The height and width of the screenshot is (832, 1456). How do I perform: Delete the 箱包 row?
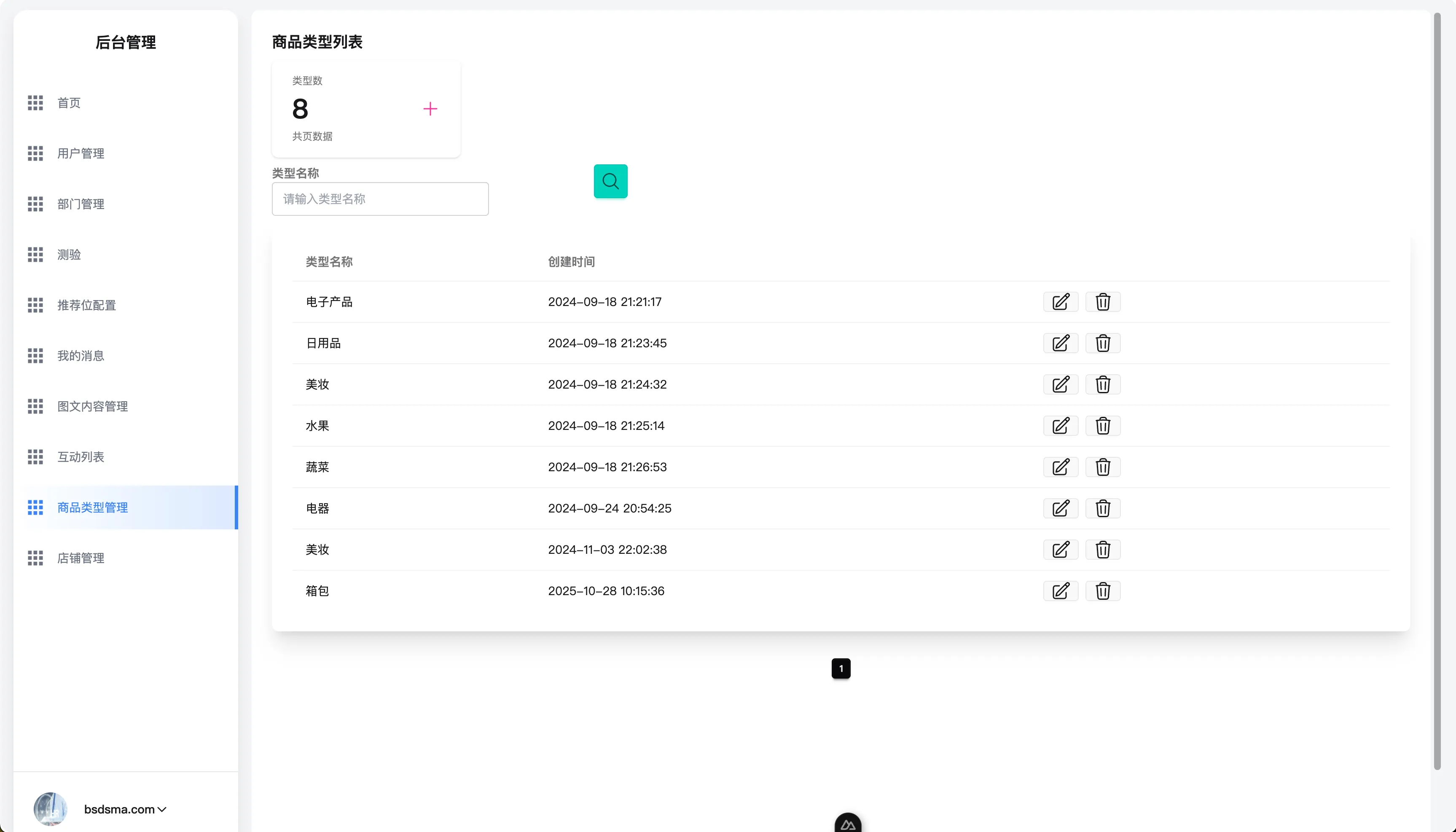(1102, 591)
